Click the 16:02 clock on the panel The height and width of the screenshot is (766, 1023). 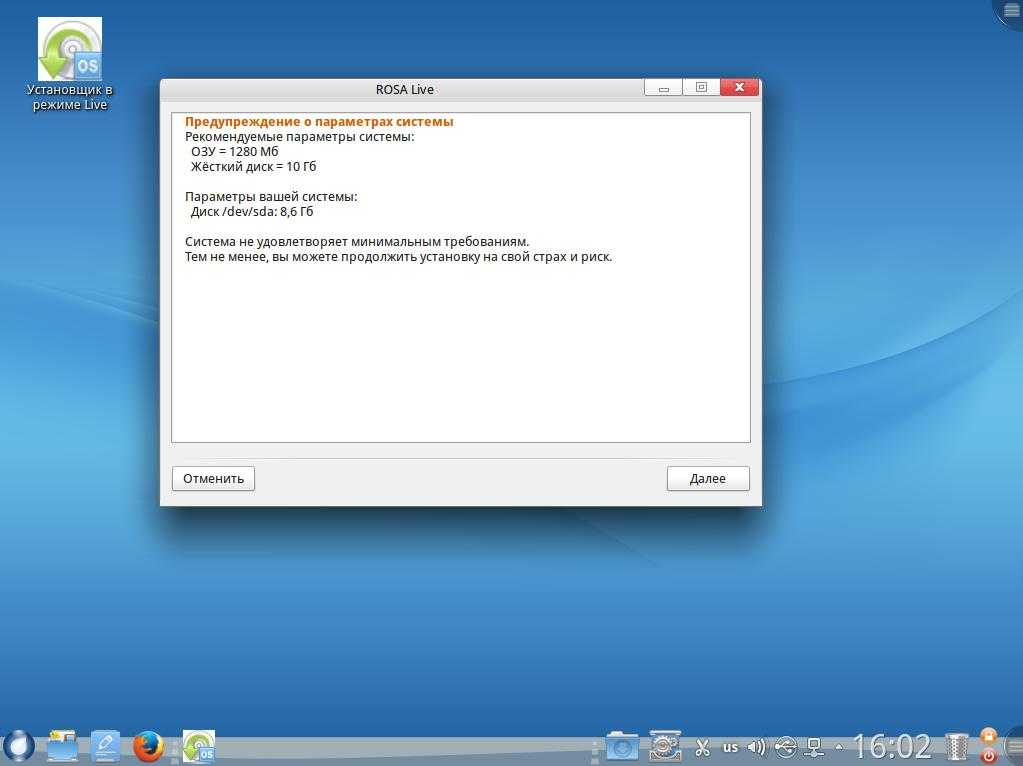(893, 746)
